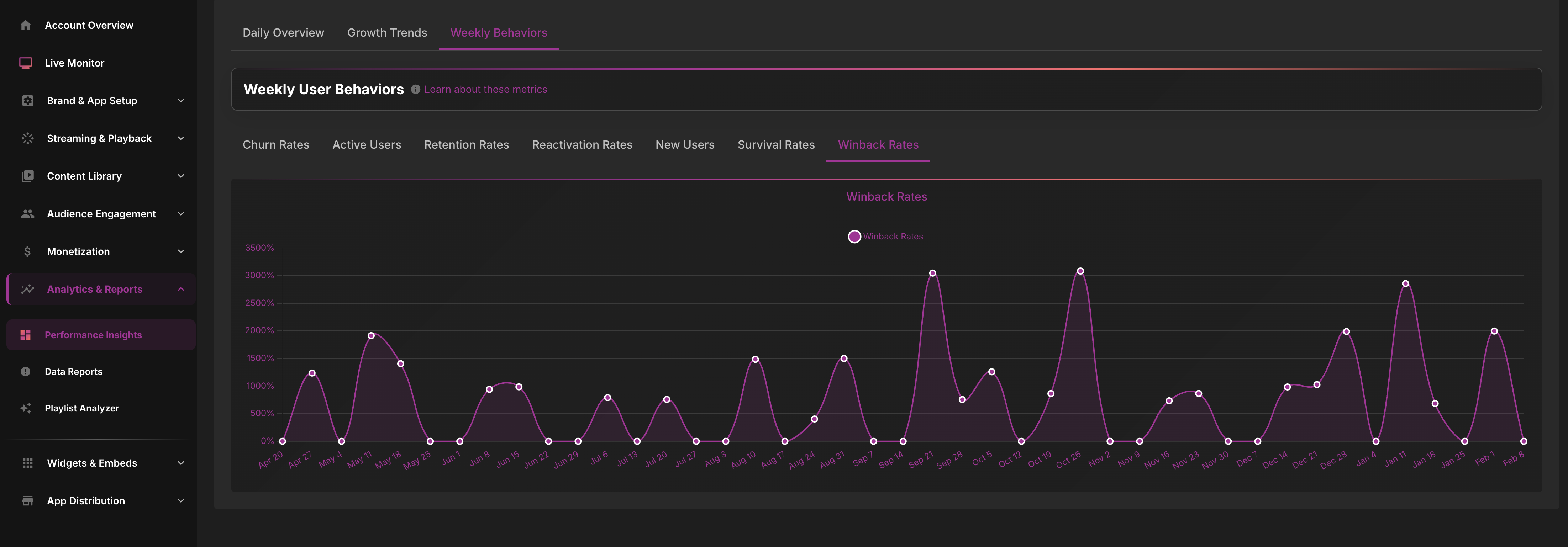This screenshot has height=547, width=1568.
Task: Click the info icon beside Weekly User Behaviors
Action: (415, 89)
